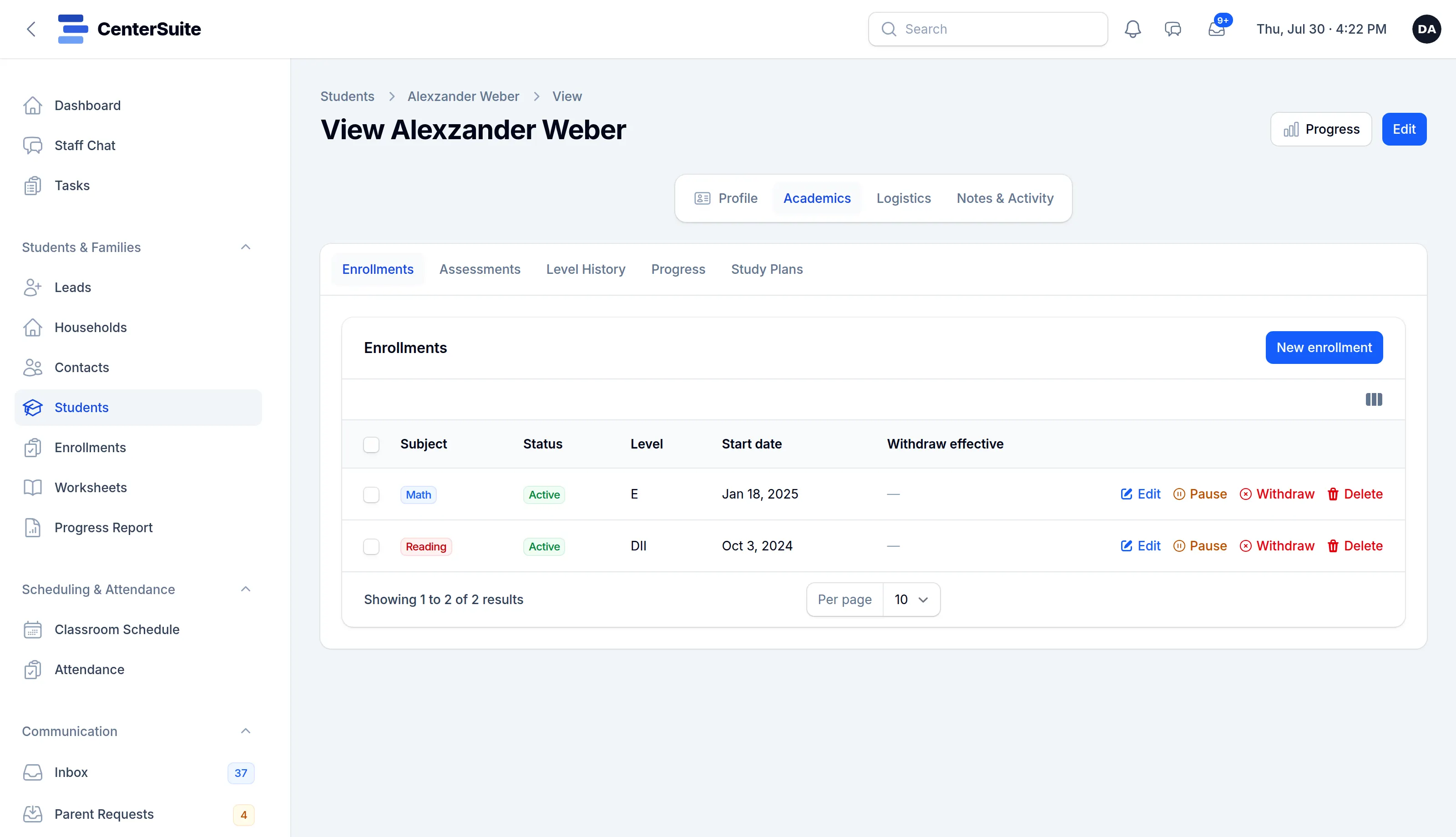The width and height of the screenshot is (1456, 837).
Task: Open Worksheets in sidebar
Action: point(138,488)
